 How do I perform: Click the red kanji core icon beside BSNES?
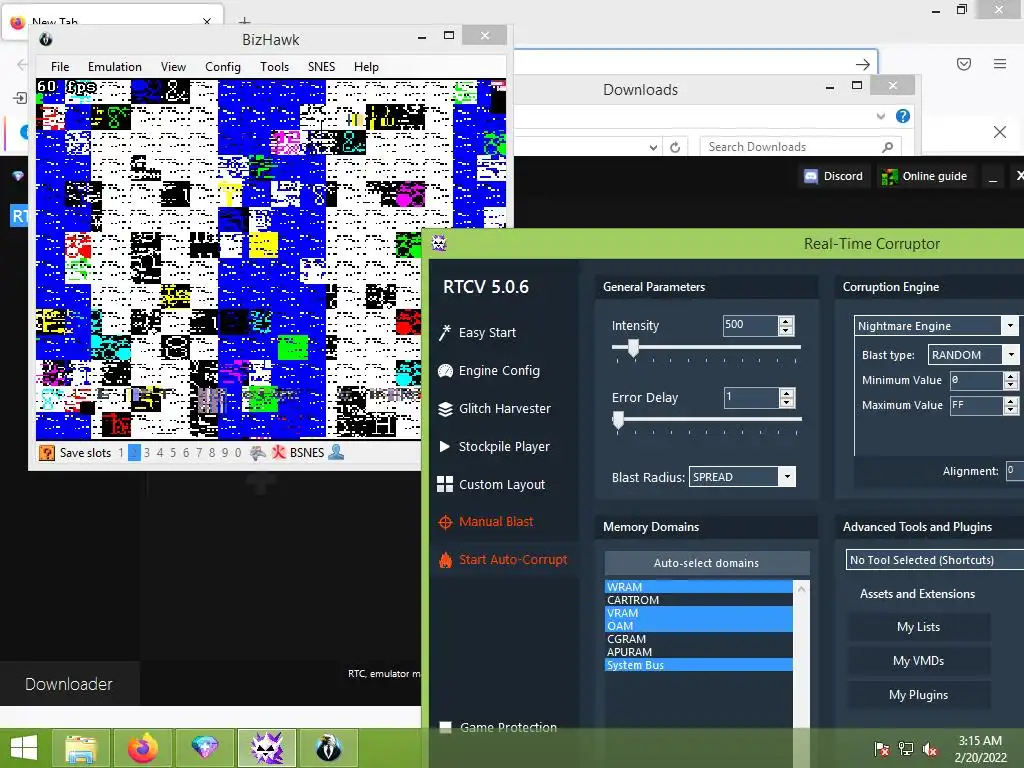(279, 453)
